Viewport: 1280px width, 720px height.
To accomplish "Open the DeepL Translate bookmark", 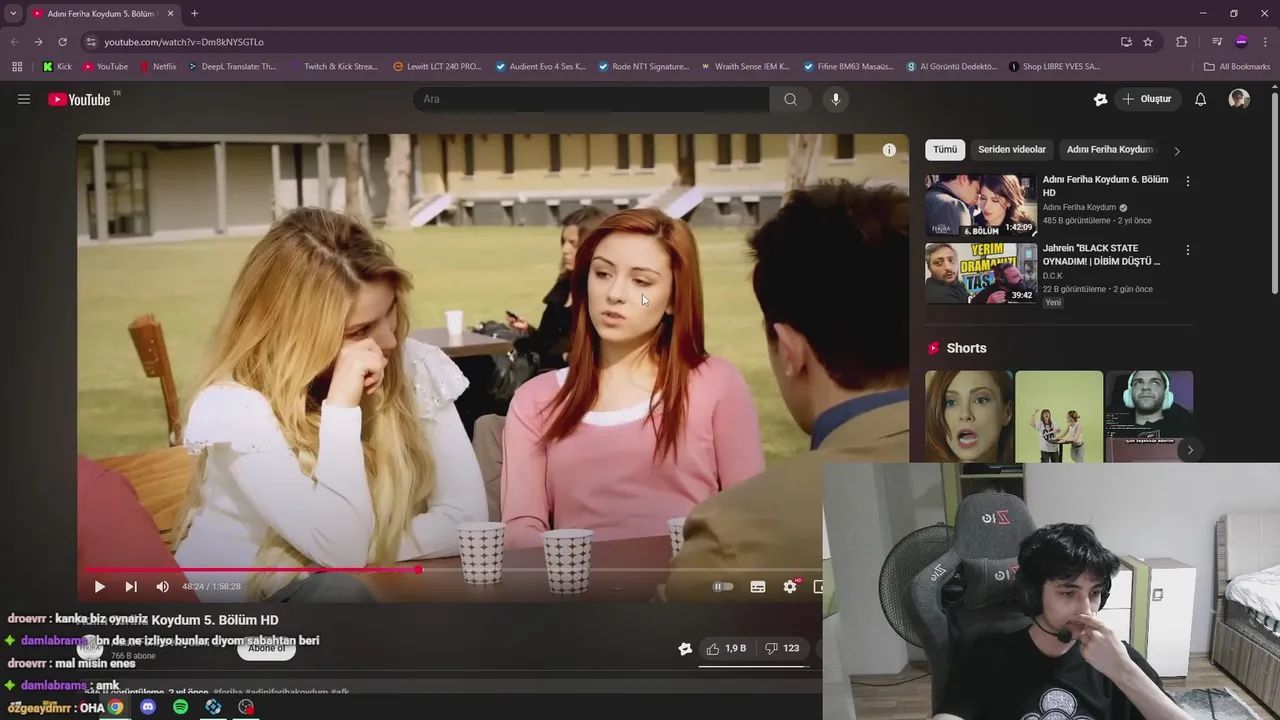I will coord(232,67).
